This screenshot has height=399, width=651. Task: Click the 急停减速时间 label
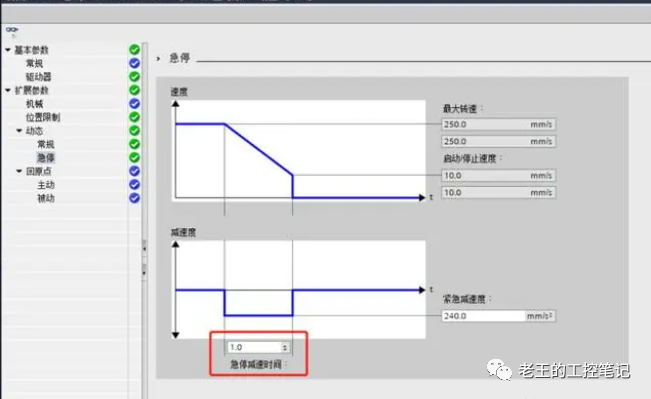click(258, 364)
